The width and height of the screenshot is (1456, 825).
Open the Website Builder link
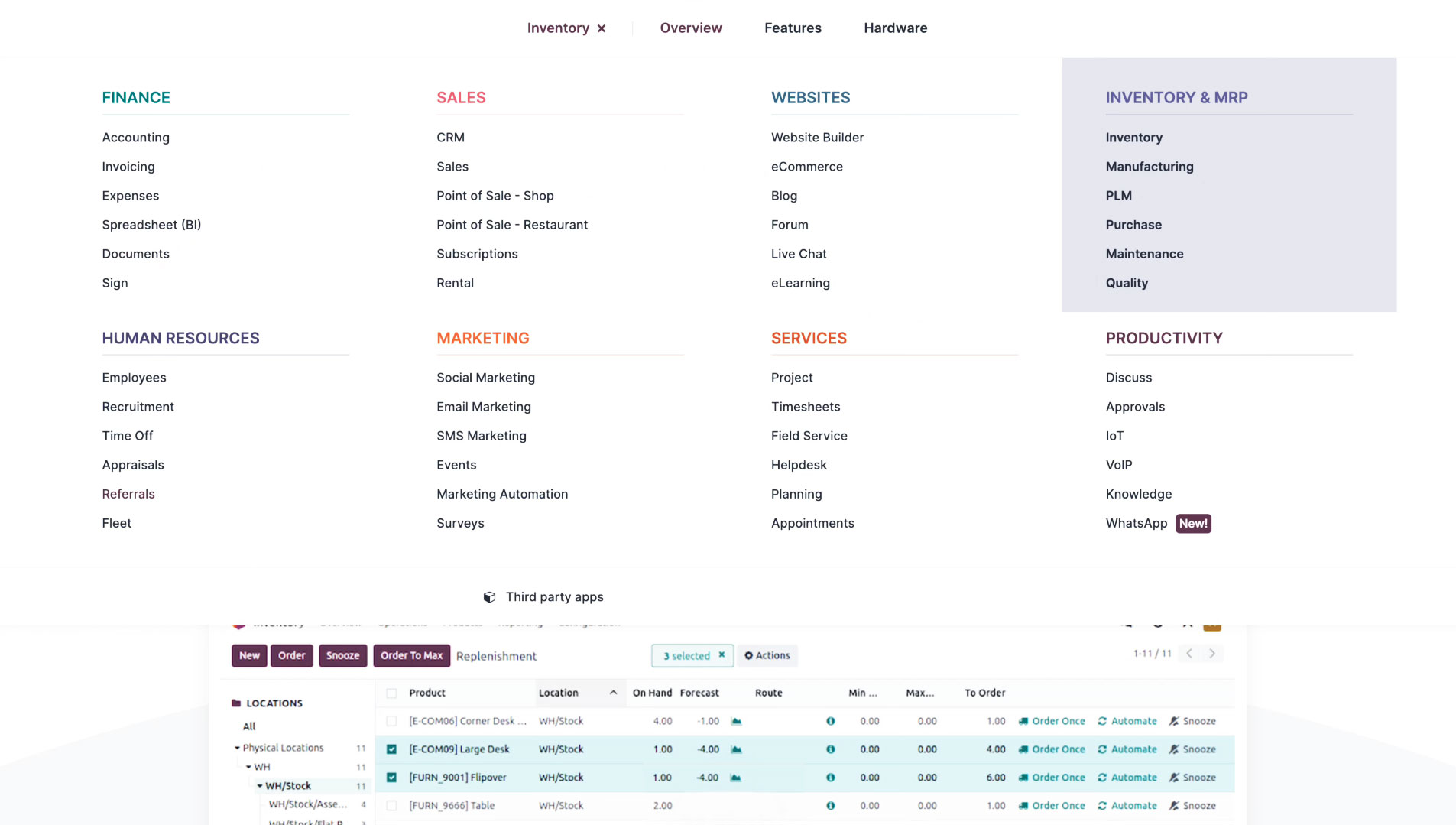[x=817, y=138]
